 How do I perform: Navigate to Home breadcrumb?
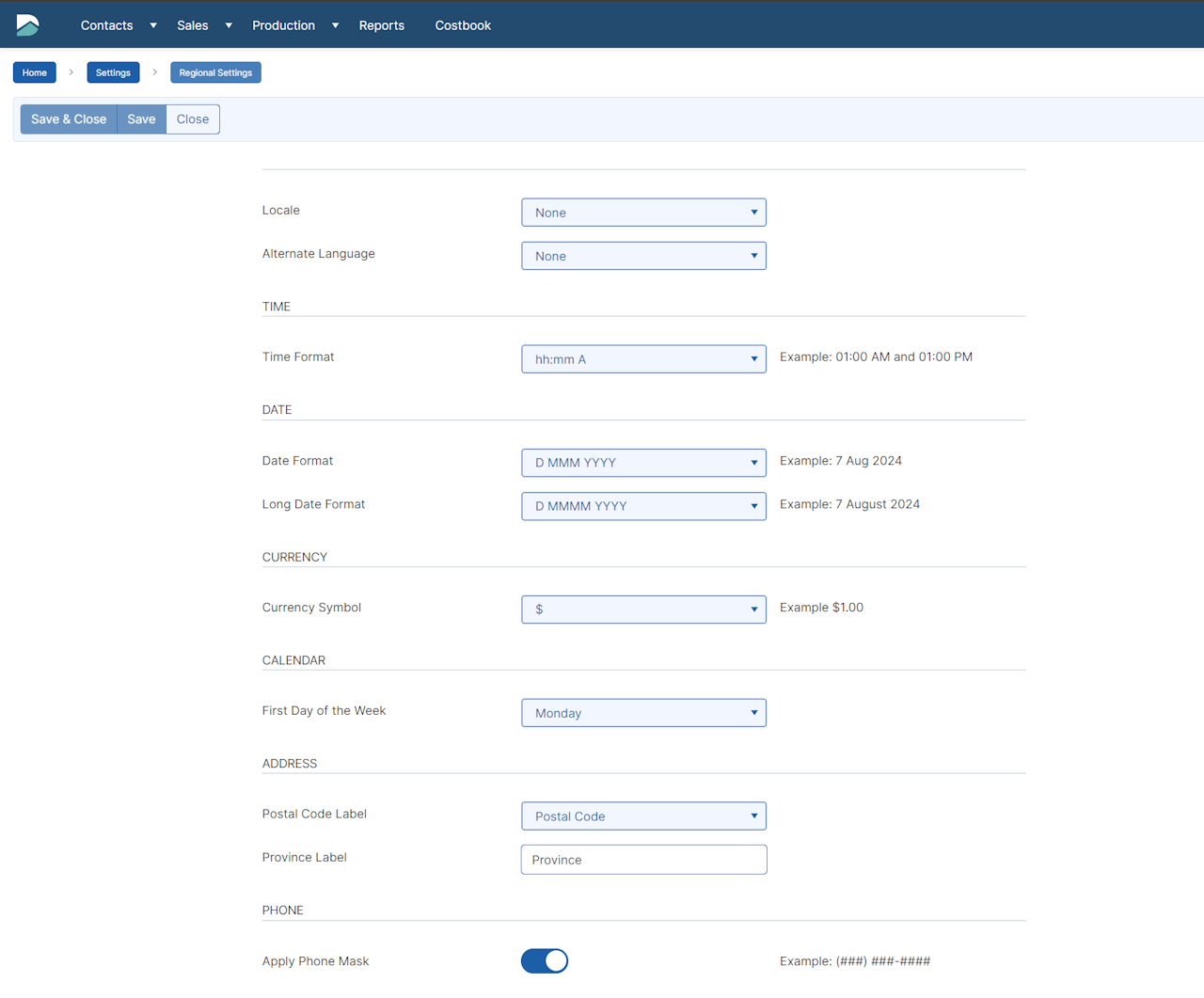[x=35, y=72]
